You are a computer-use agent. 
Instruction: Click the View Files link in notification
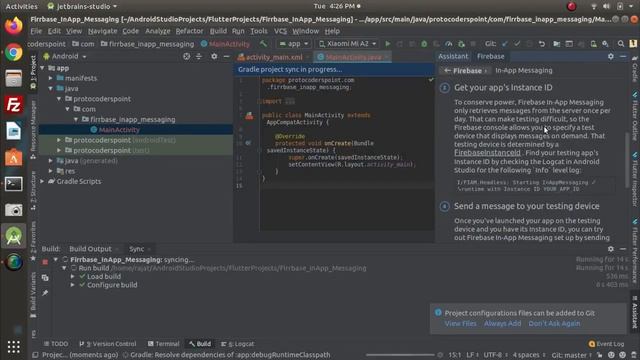(460, 323)
